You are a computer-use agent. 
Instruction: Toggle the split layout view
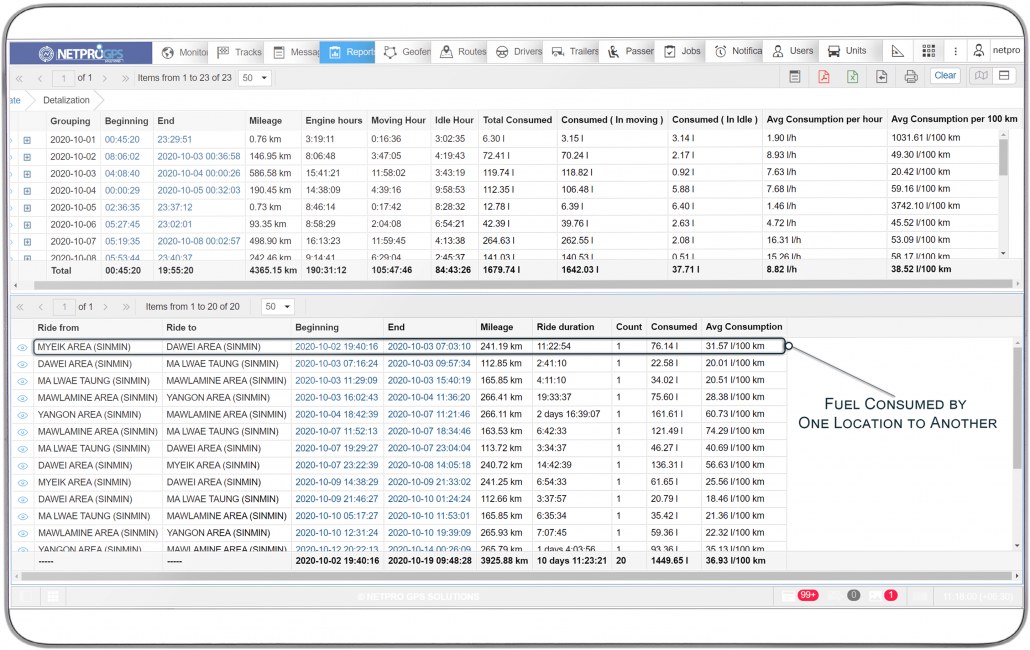pyautogui.click(x=1005, y=75)
